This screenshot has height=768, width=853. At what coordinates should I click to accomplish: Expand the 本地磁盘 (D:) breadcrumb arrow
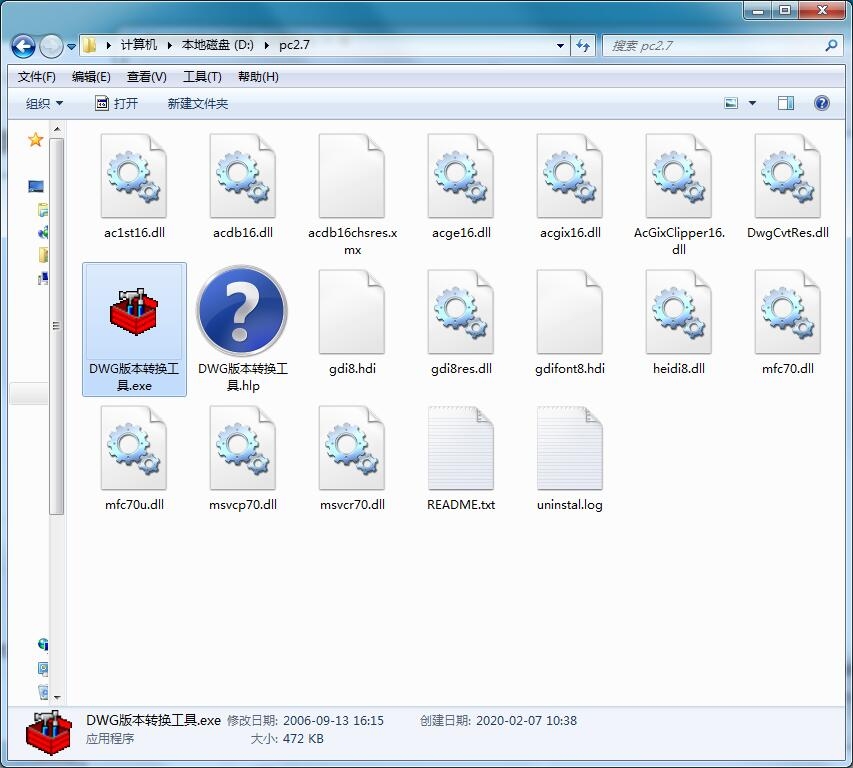click(x=267, y=45)
